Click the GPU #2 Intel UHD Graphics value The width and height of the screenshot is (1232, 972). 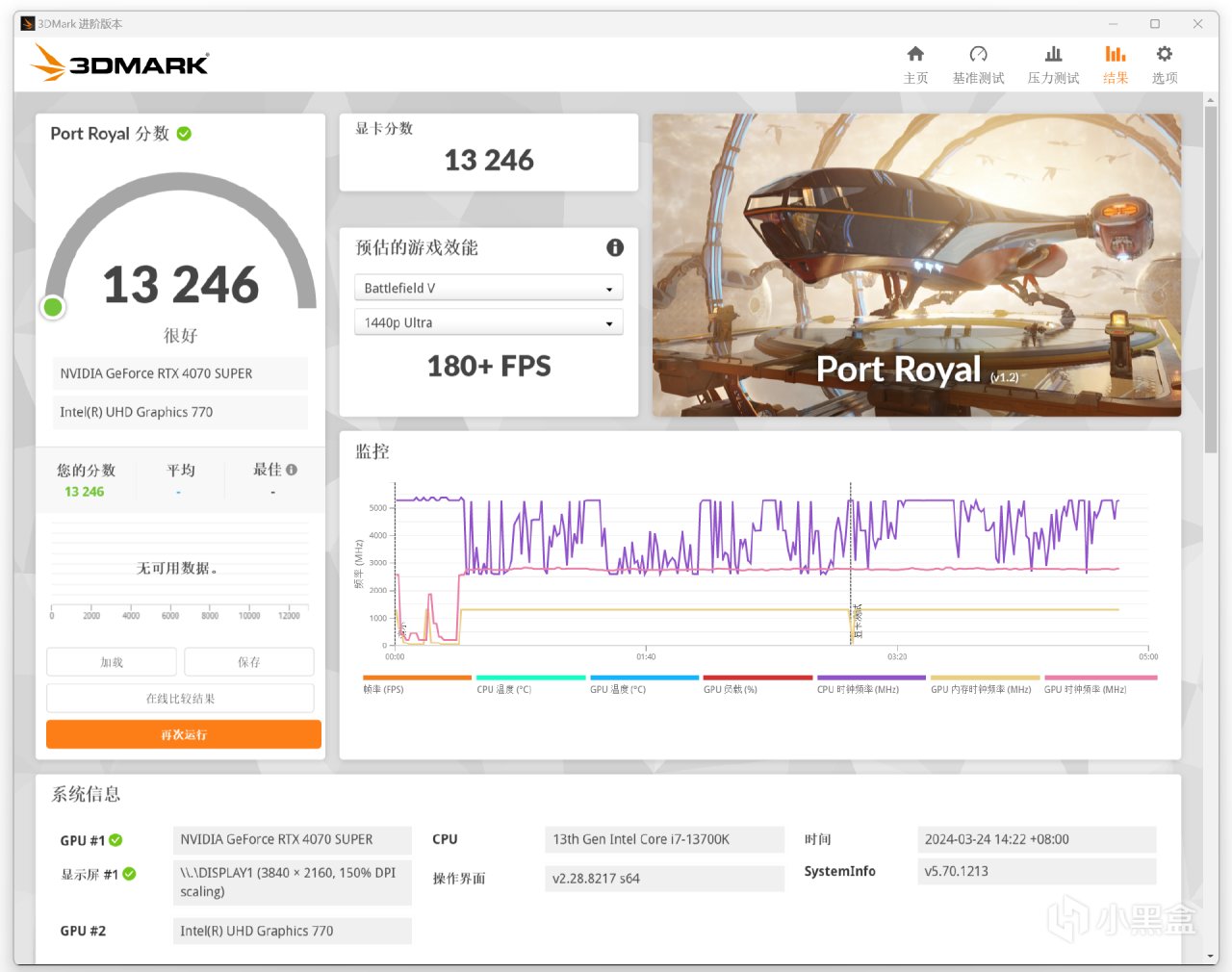point(293,931)
